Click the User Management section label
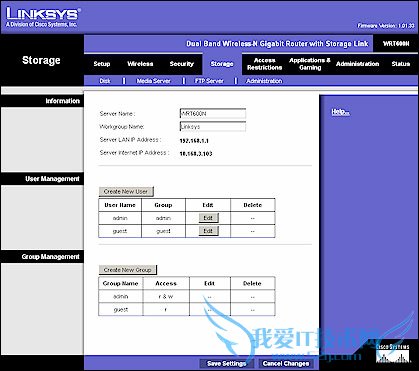Screen dimensions: 419x371 point(52,179)
